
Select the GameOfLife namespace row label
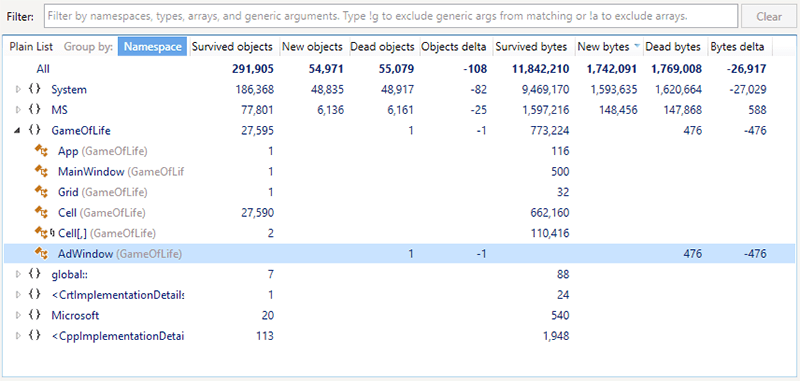tap(81, 131)
